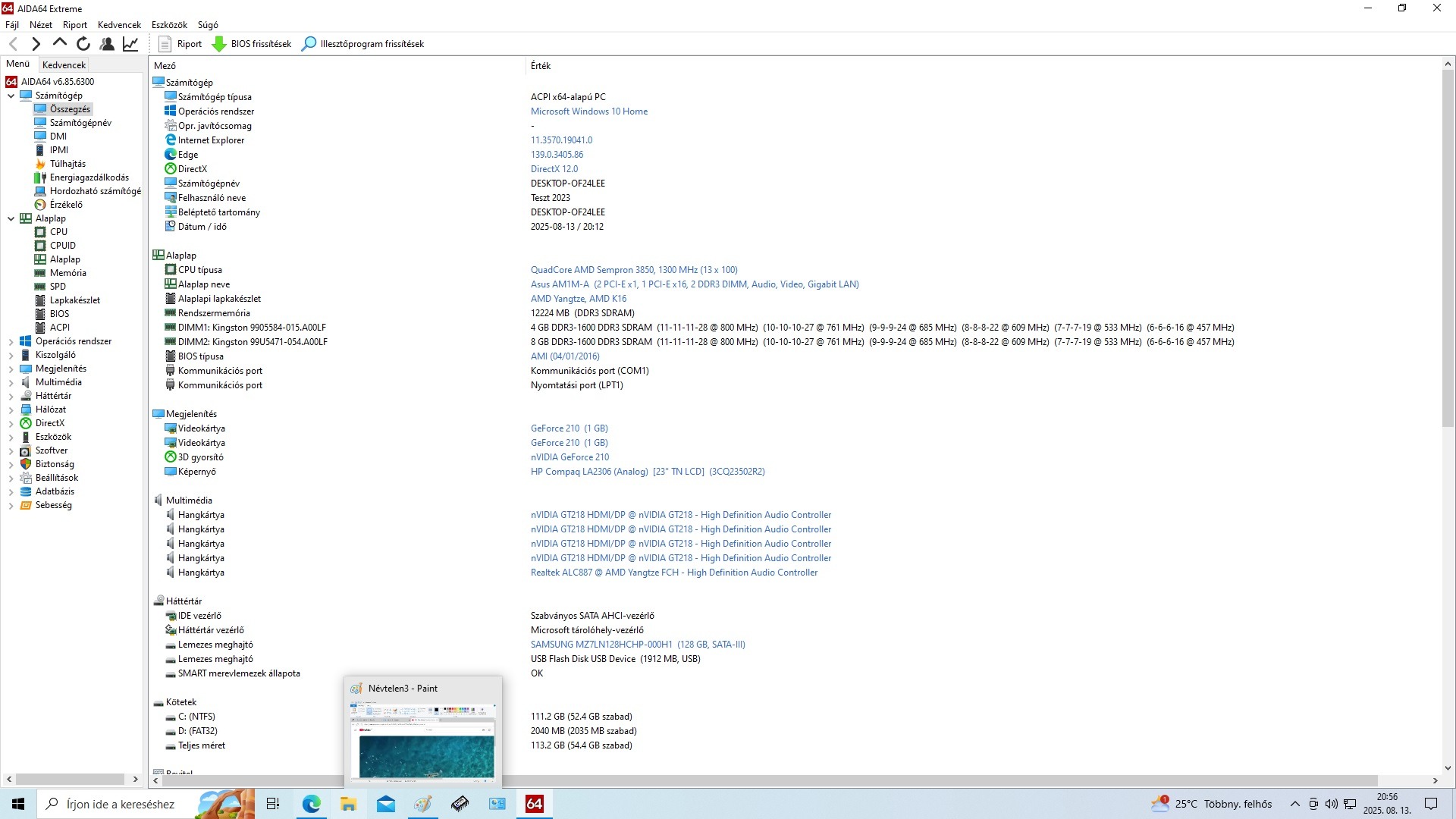Collapse the Alaplap tree node
The image size is (1456, 819).
(x=11, y=218)
